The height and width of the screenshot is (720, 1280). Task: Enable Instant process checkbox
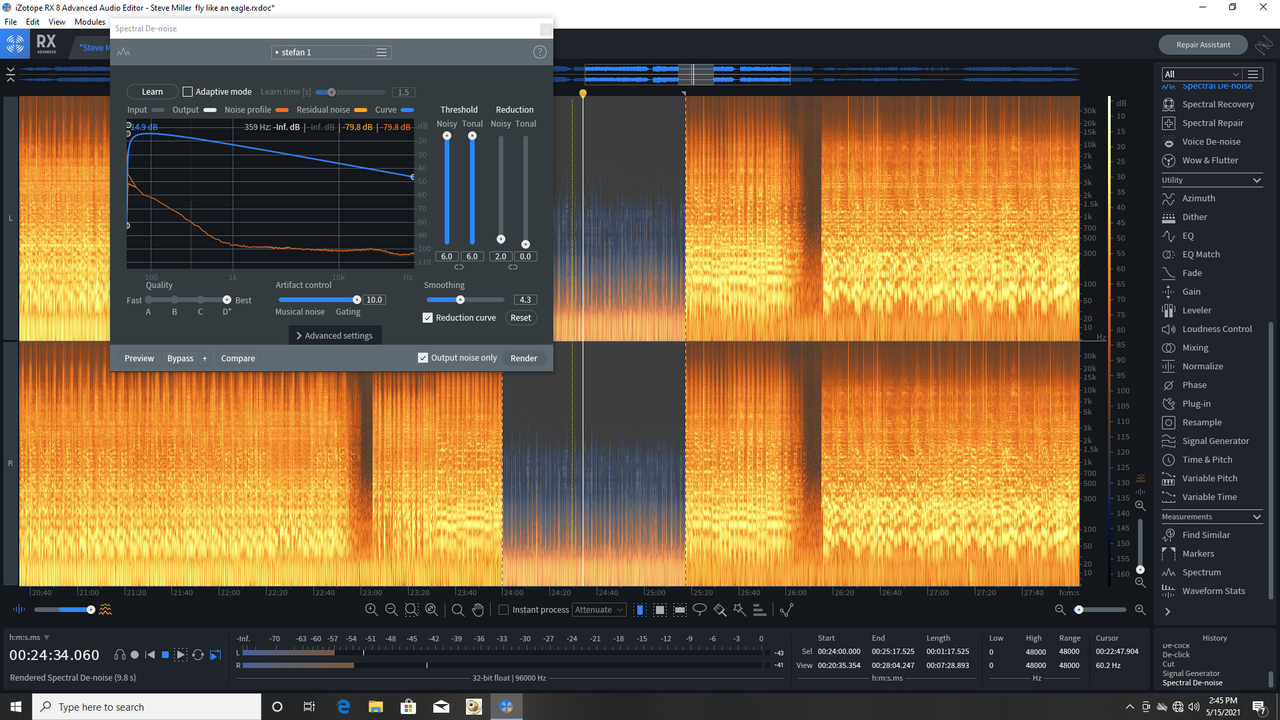pyautogui.click(x=504, y=610)
